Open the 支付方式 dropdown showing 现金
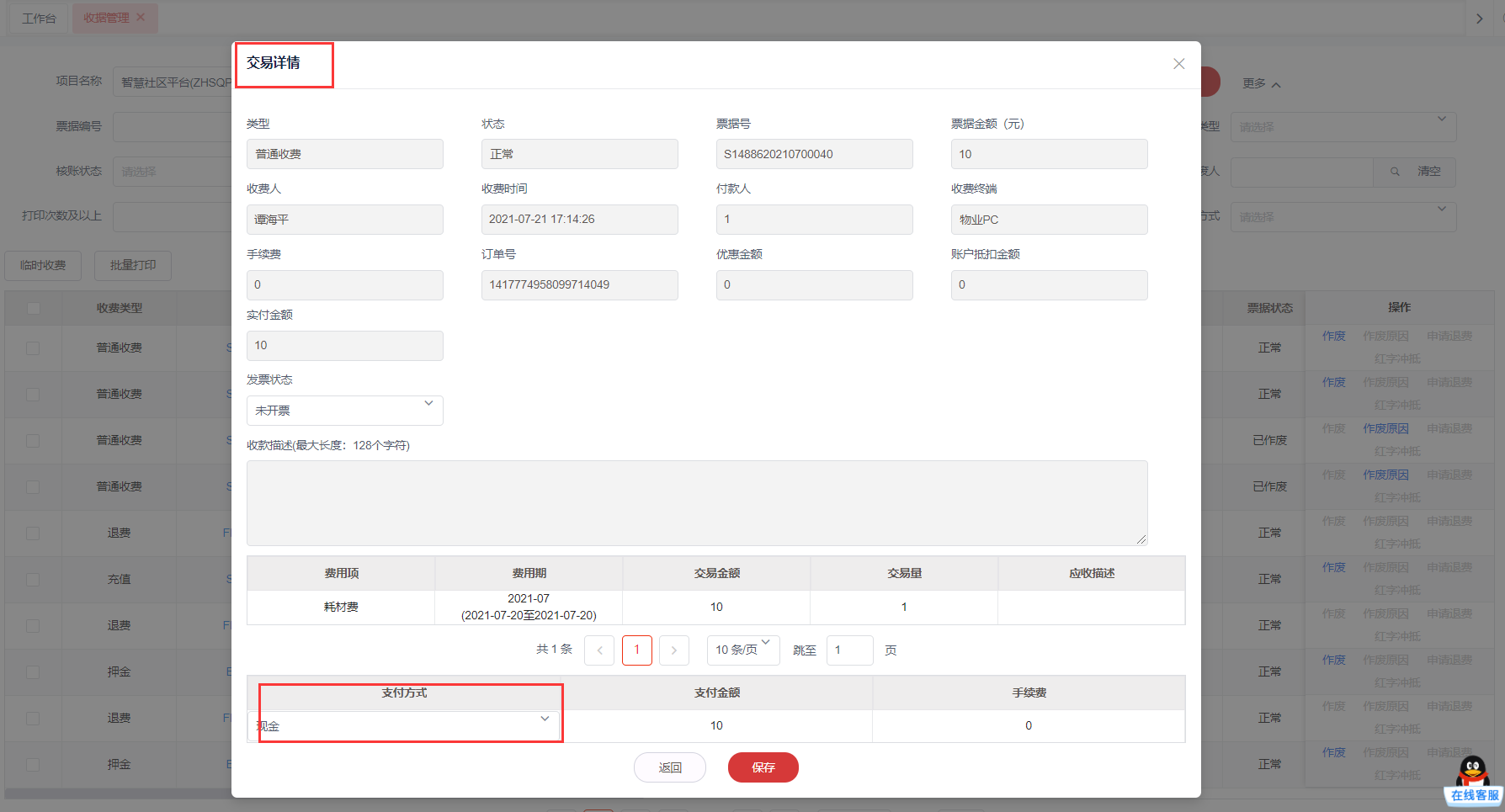The height and width of the screenshot is (812, 1505). (403, 725)
